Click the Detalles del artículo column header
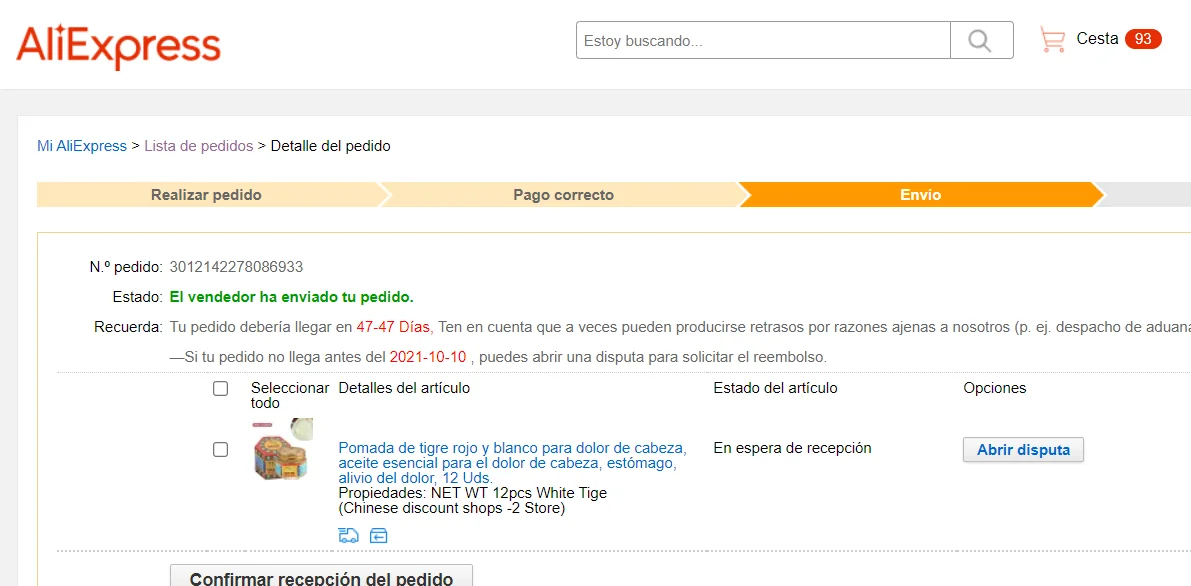Image resolution: width=1191 pixels, height=586 pixels. pyautogui.click(x=404, y=388)
